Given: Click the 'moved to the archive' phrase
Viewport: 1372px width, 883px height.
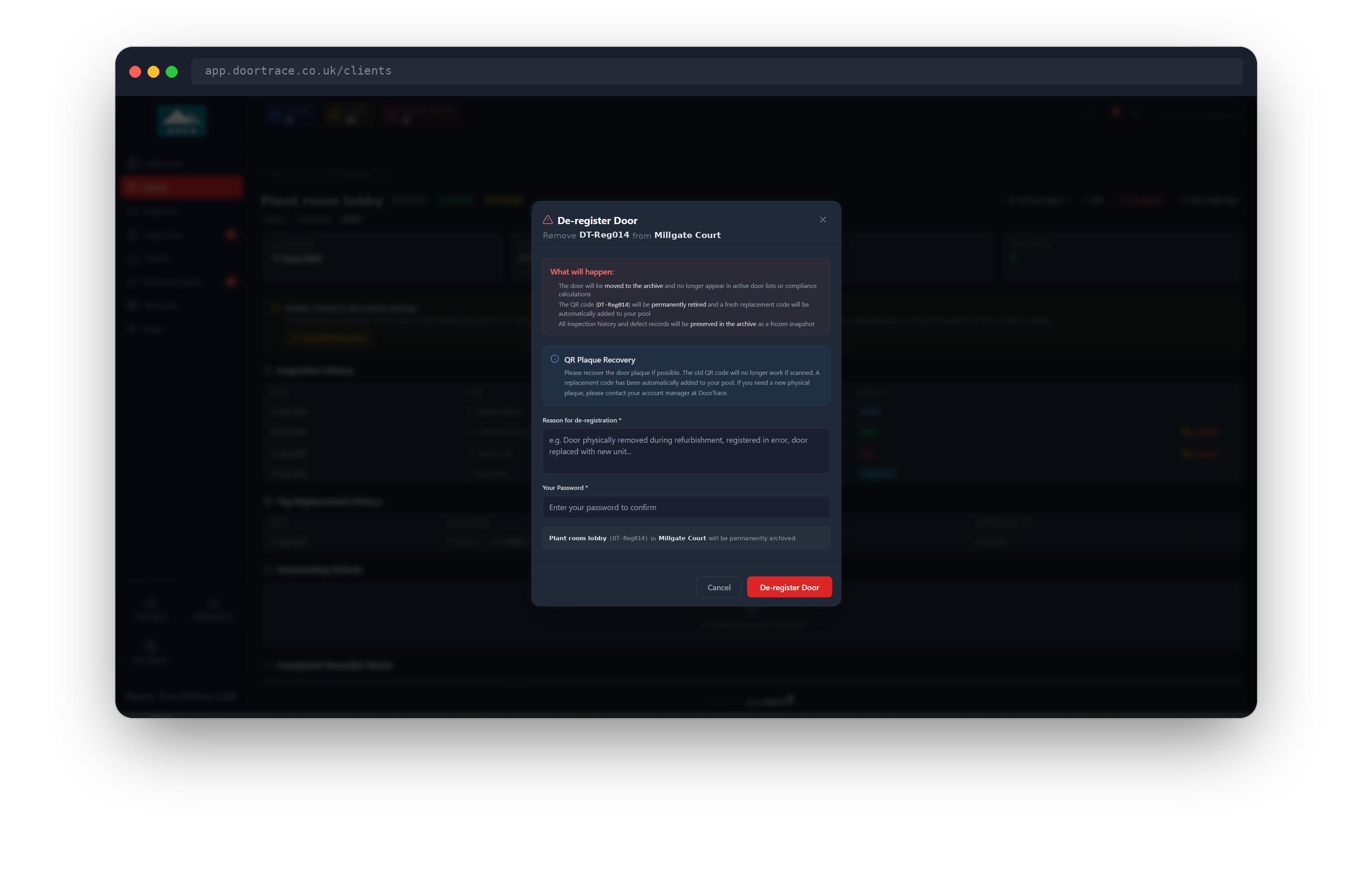Looking at the screenshot, I should click(x=633, y=286).
